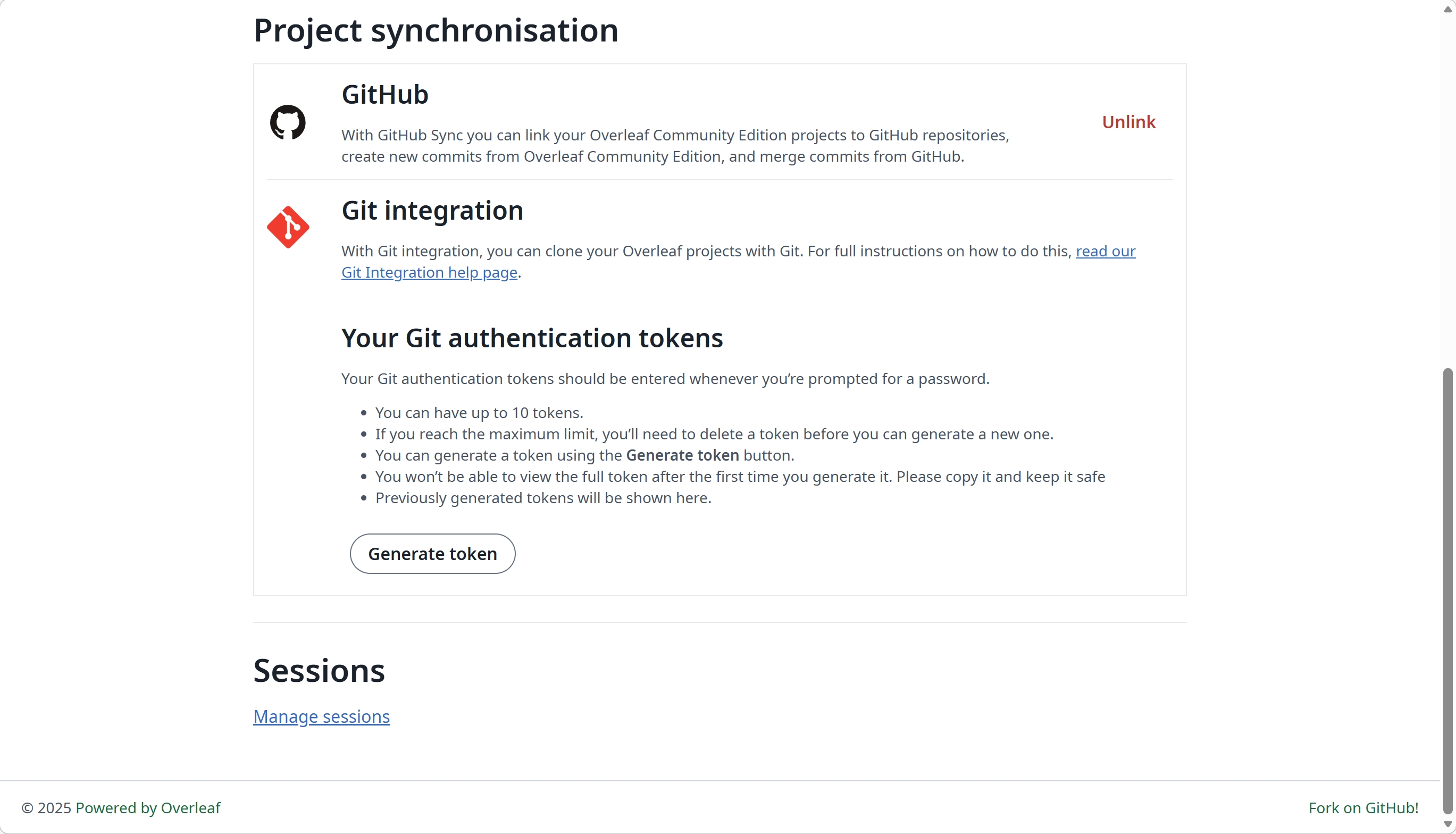The image size is (1456, 834).
Task: Select the Git integration heading
Action: 432,211
